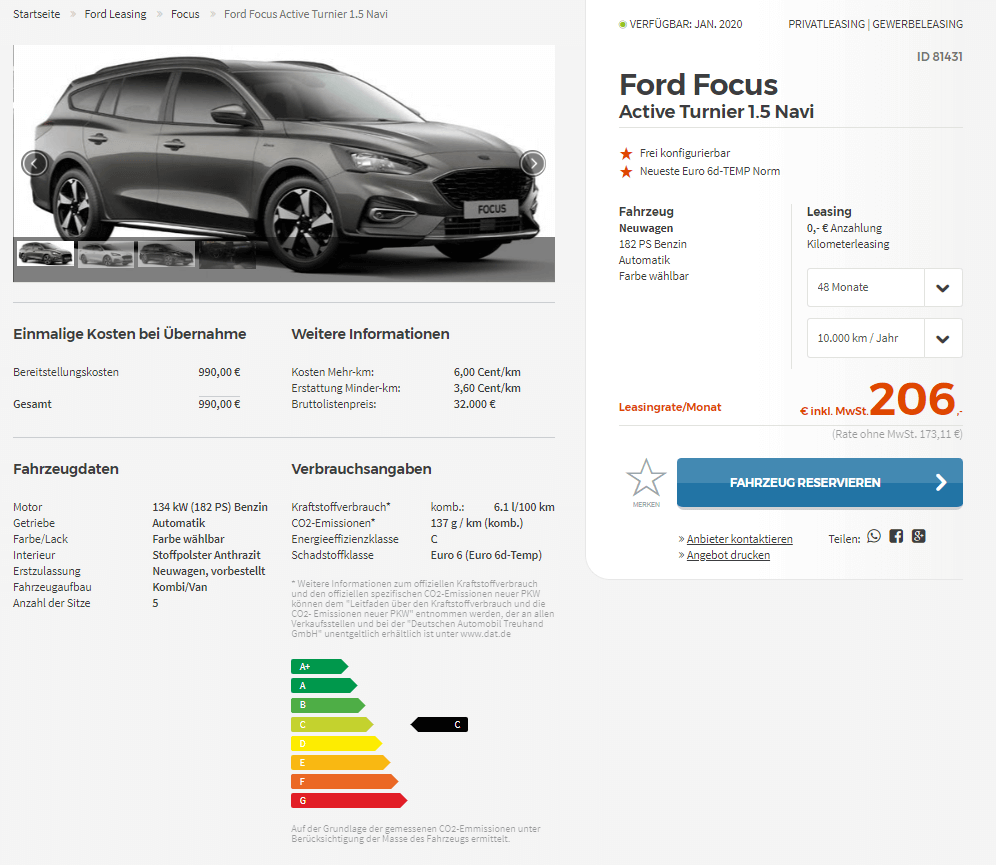Viewport: 996px width, 865px height.
Task: Click the 6.1 l/100 km consumption value
Action: (x=524, y=507)
